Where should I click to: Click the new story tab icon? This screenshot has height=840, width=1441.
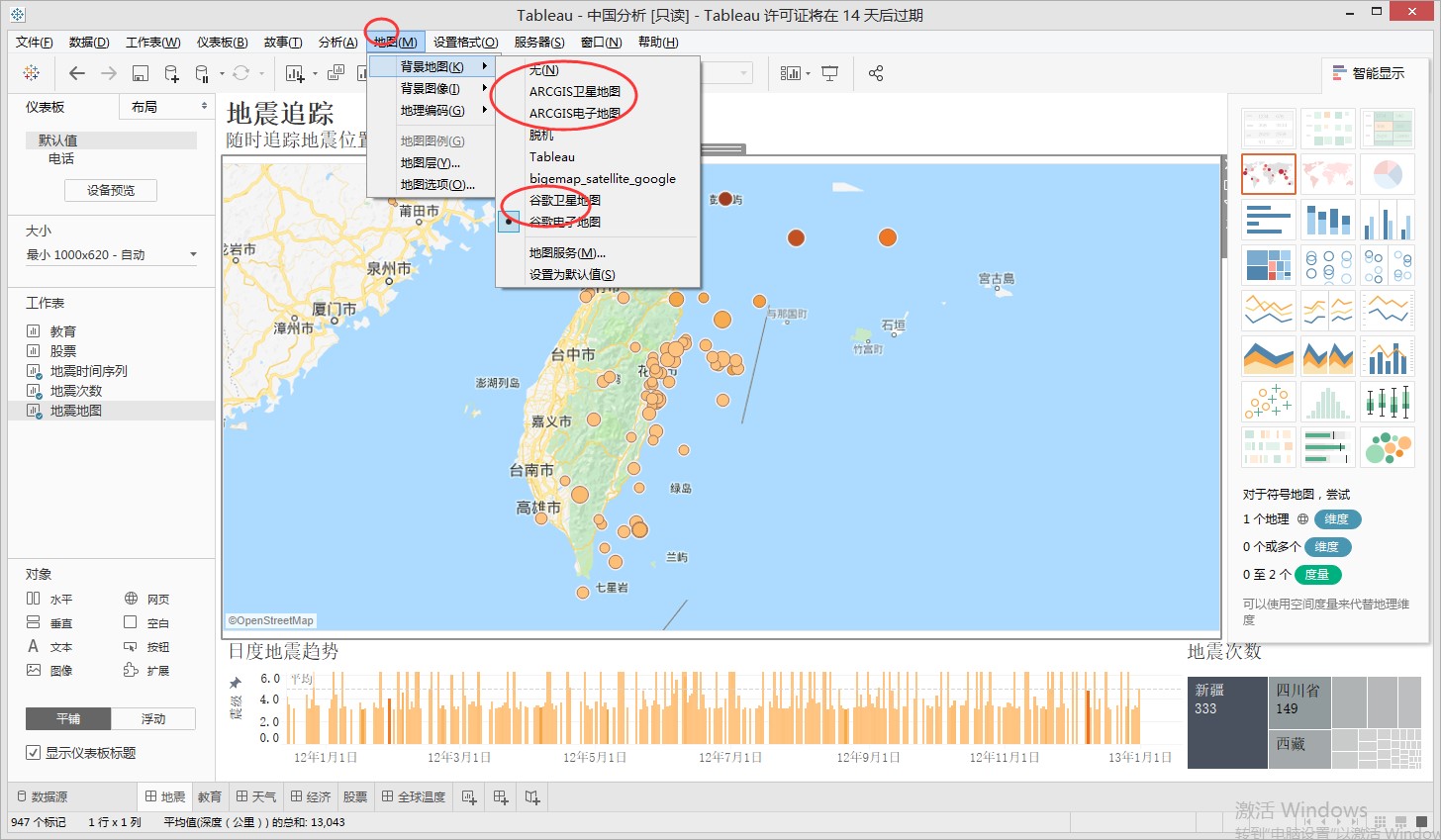click(x=532, y=796)
